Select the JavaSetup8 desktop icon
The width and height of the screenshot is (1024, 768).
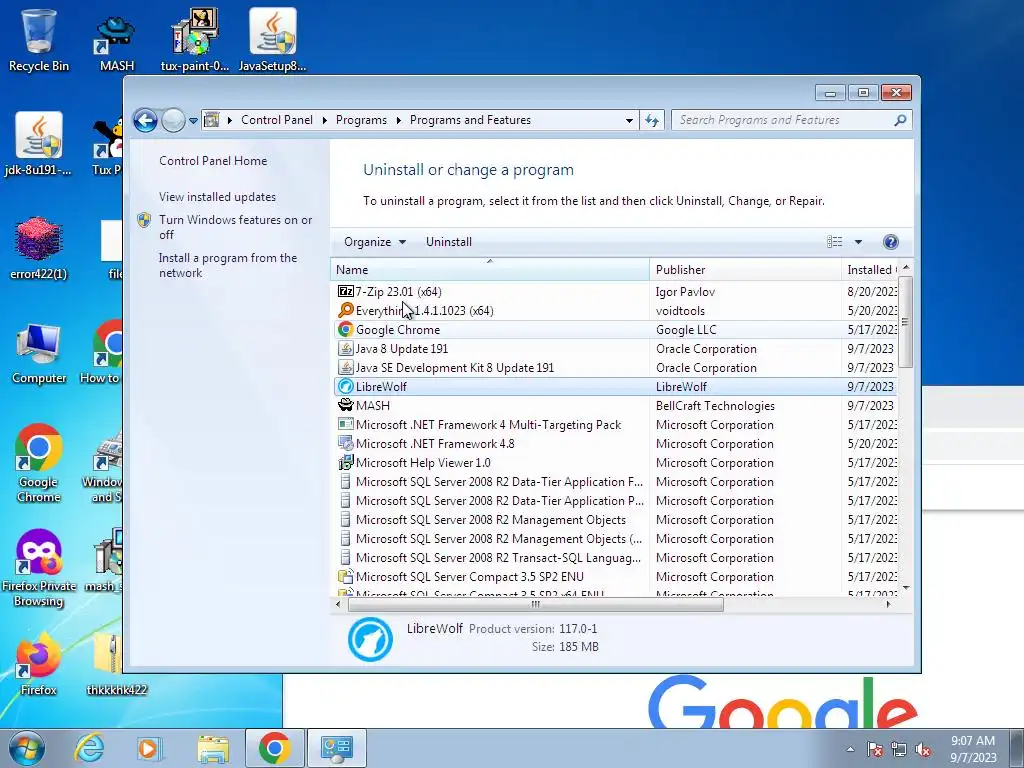pyautogui.click(x=272, y=40)
